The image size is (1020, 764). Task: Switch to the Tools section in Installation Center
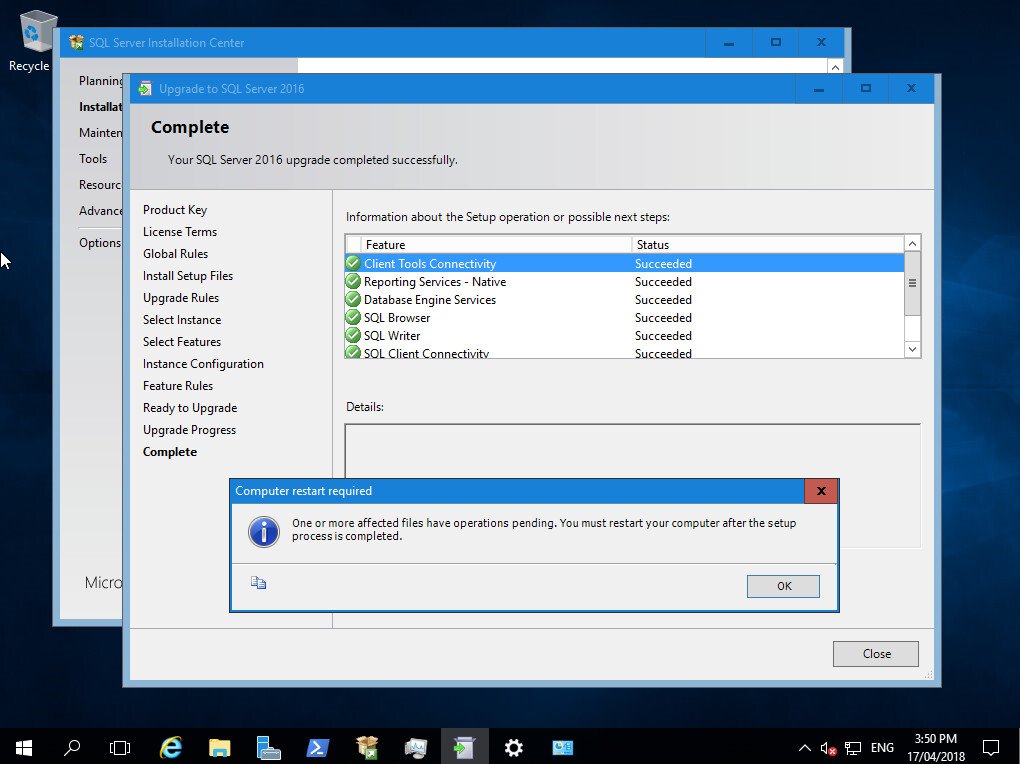tap(93, 158)
